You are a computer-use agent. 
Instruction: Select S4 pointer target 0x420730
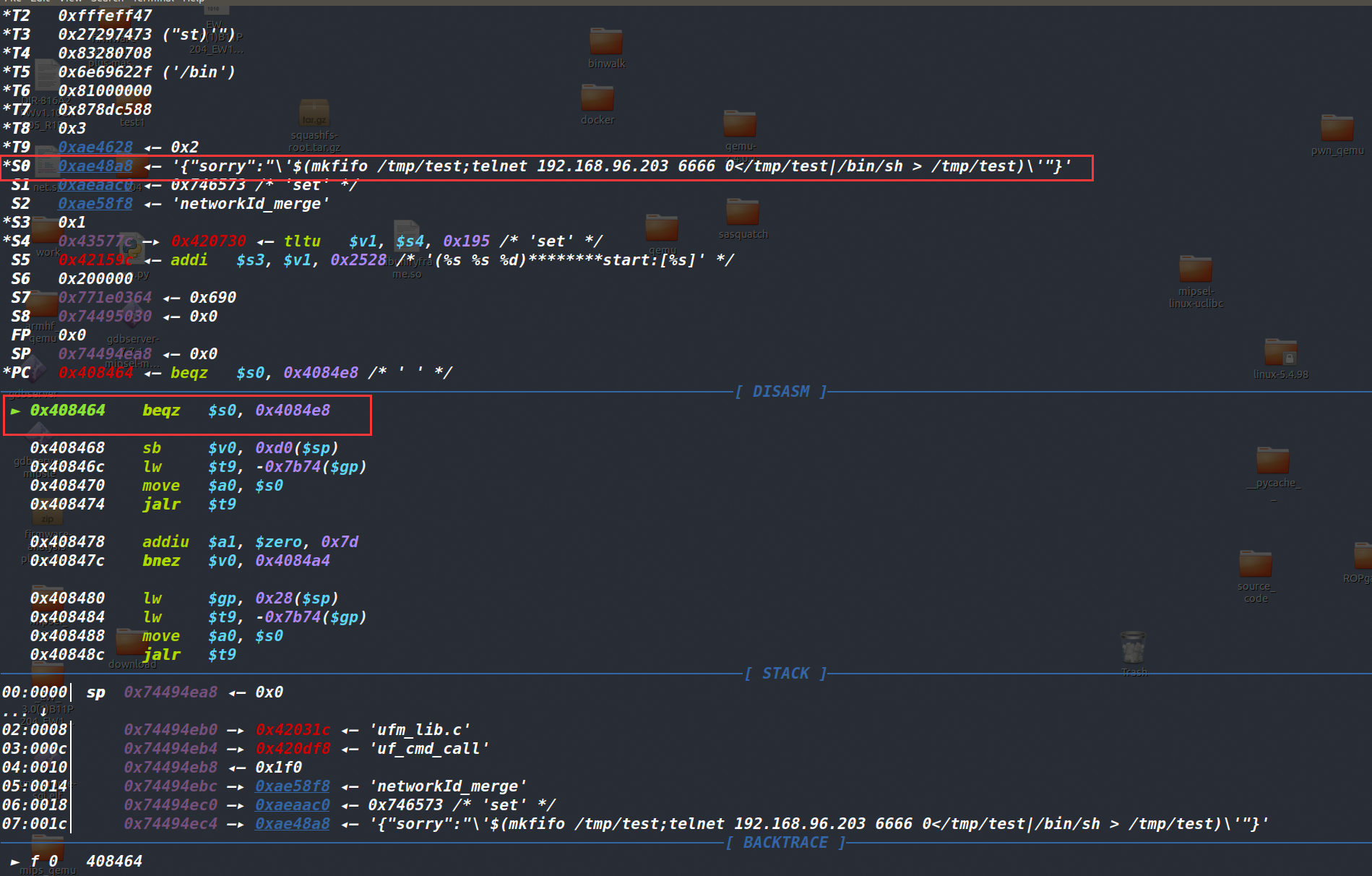click(208, 241)
